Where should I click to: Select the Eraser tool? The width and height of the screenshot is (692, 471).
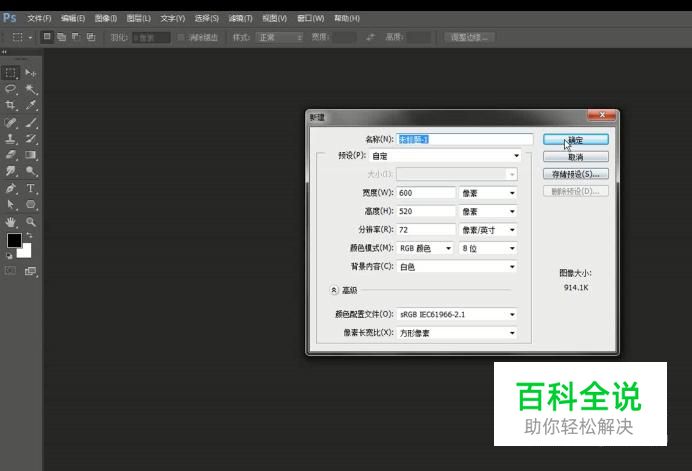point(11,155)
